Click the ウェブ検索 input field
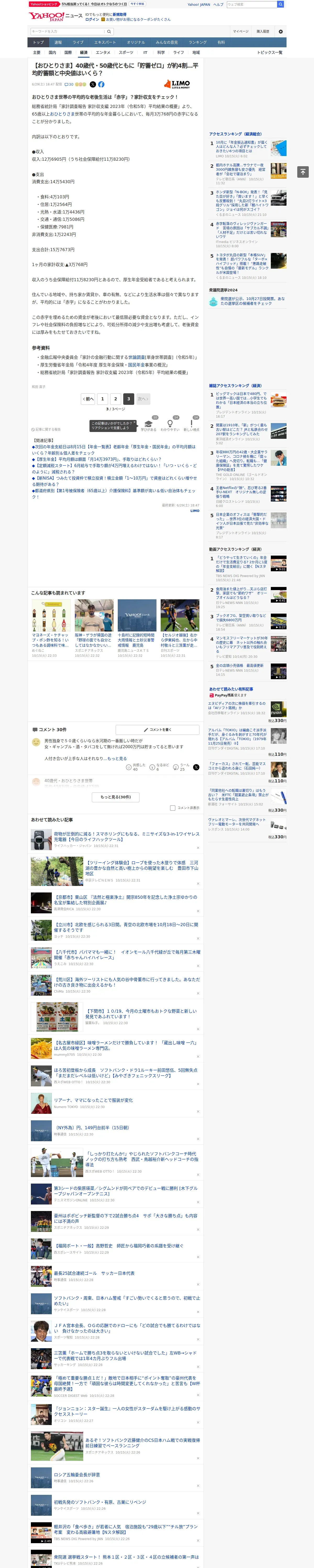Viewport: 314px width, 1568px height. (x=252, y=4)
